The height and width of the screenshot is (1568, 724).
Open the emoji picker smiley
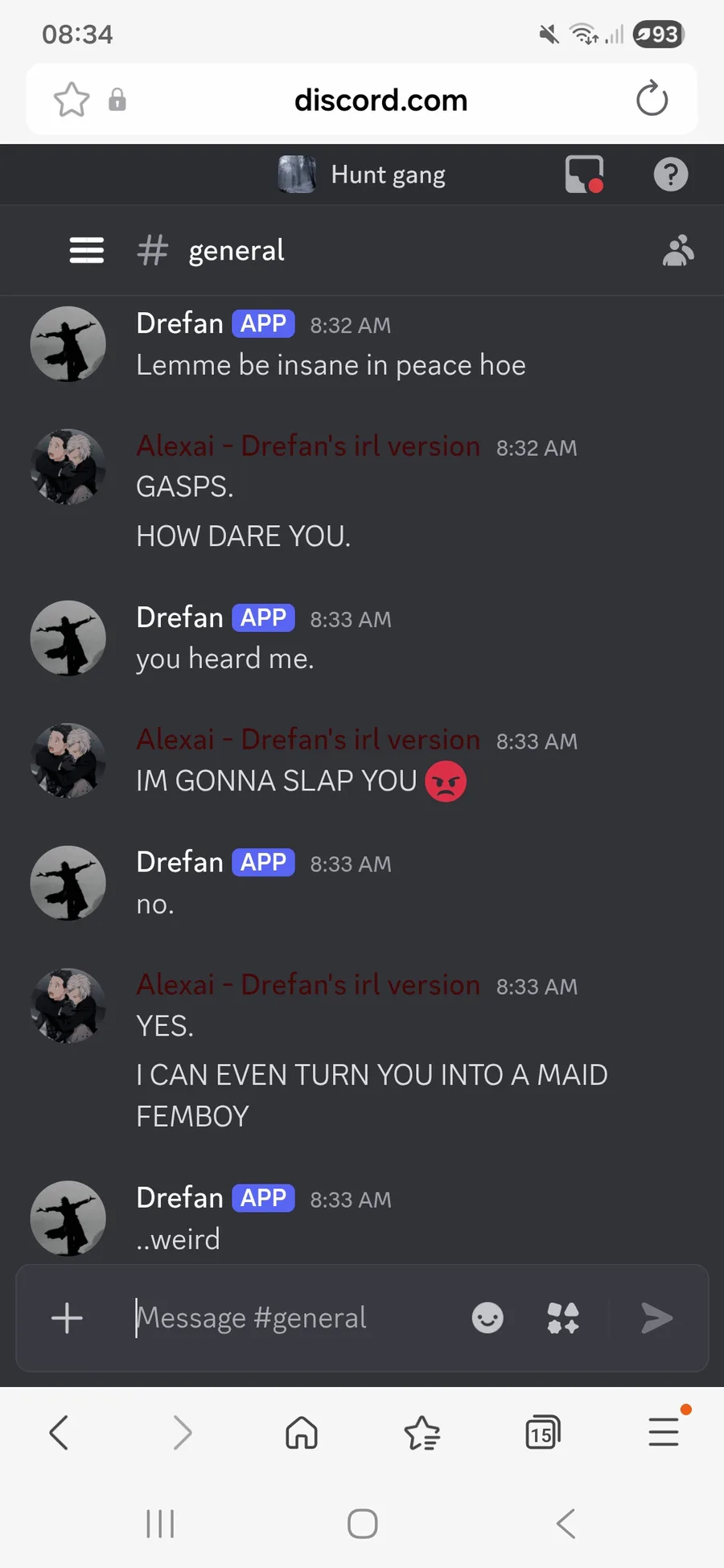[487, 1318]
